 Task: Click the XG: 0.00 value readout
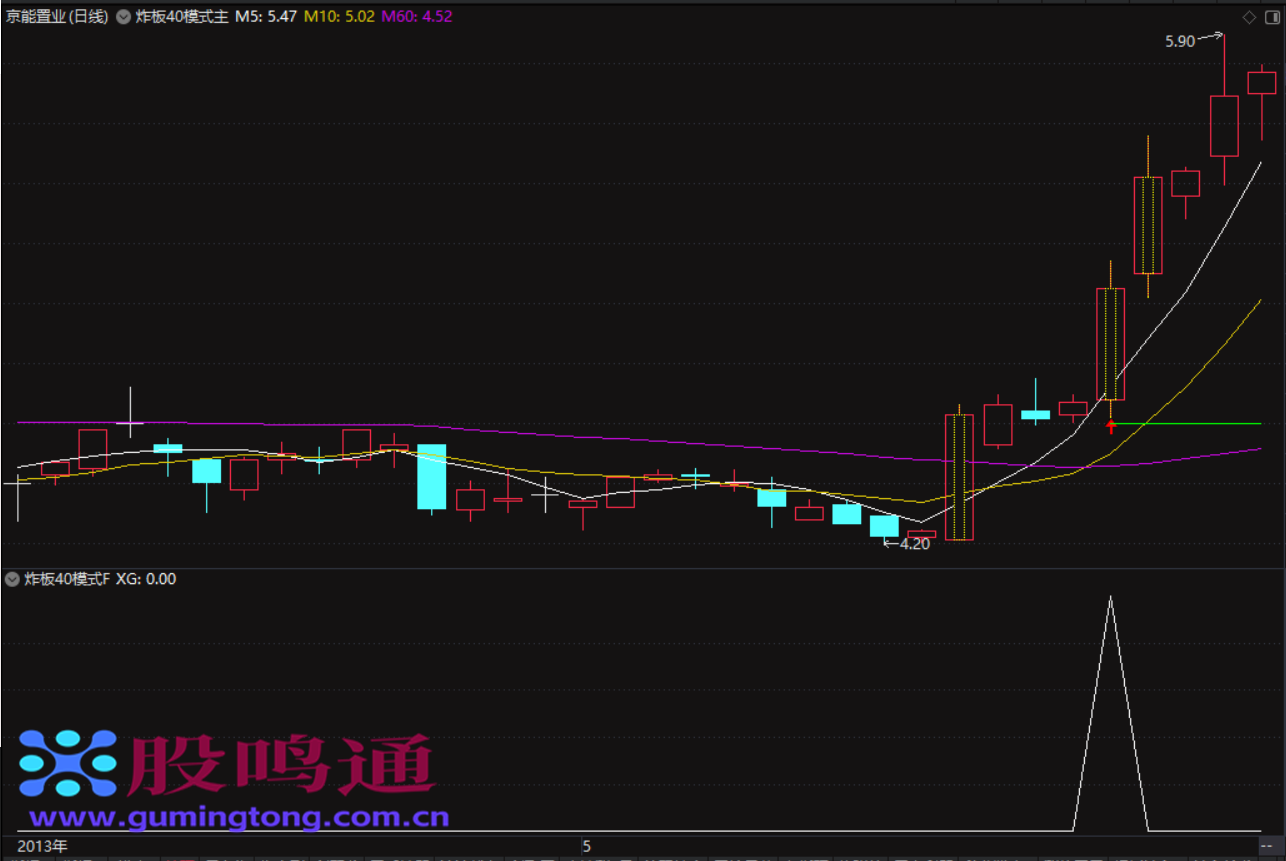pos(146,579)
